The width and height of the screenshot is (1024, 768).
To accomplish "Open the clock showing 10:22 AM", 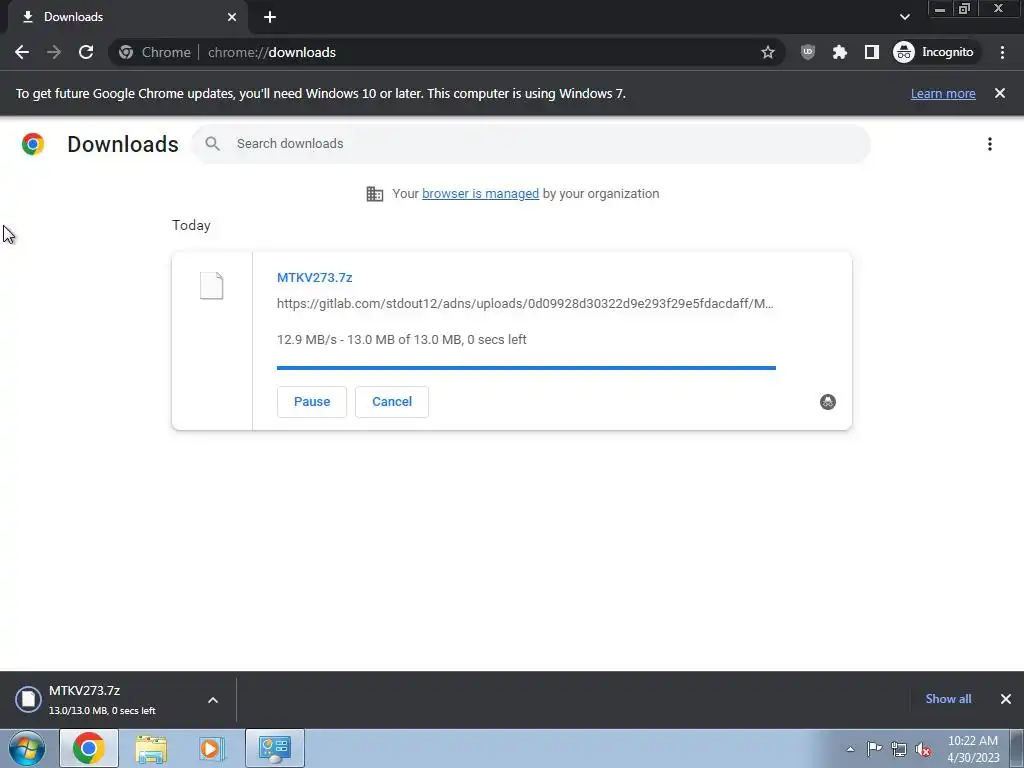I will click(973, 749).
